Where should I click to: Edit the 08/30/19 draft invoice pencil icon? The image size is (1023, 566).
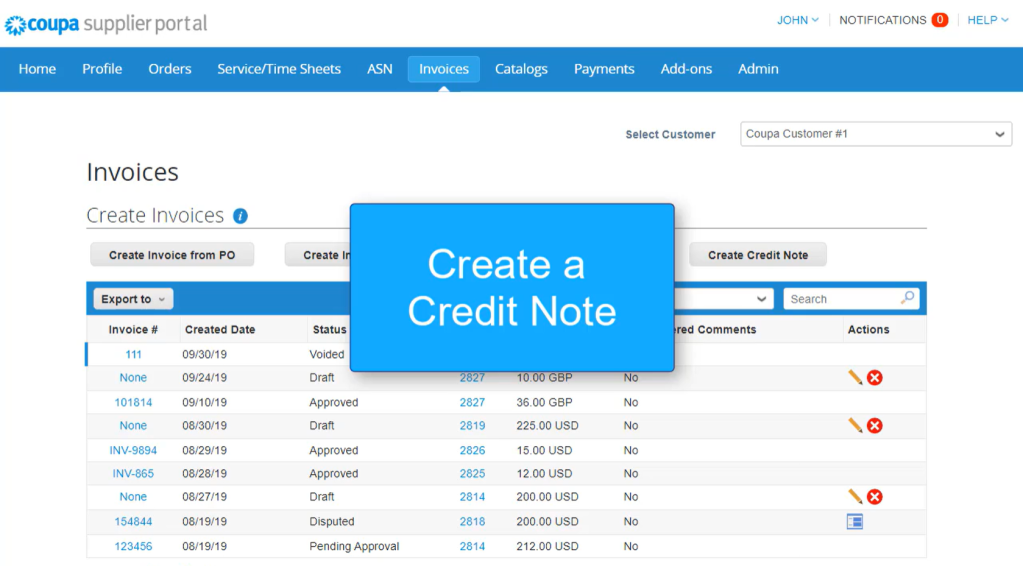855,426
